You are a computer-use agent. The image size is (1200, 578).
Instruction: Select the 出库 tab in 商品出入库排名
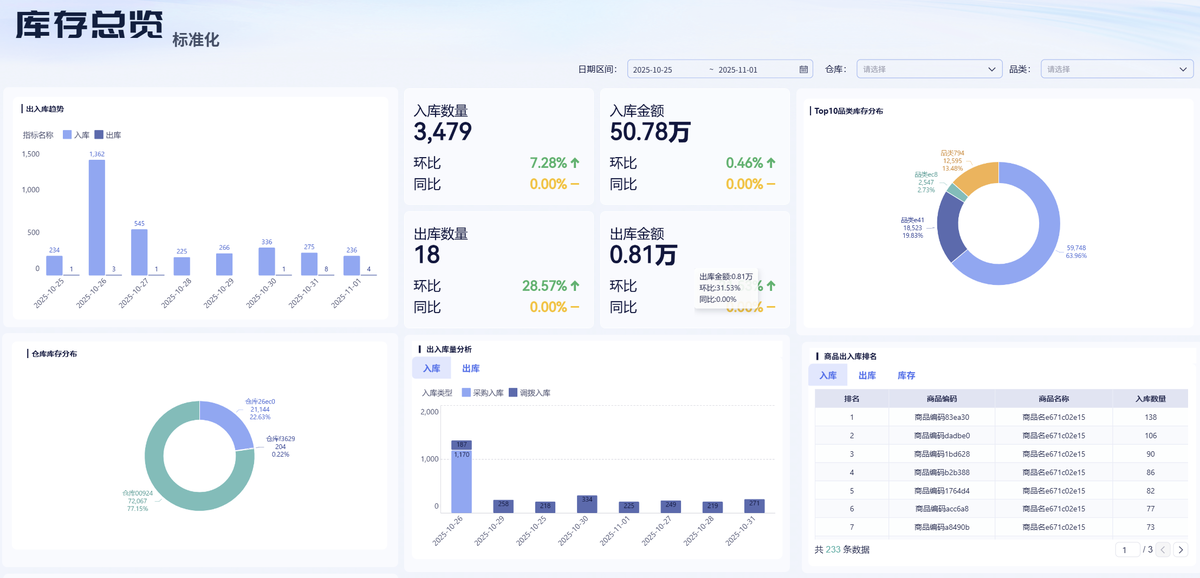tap(867, 375)
